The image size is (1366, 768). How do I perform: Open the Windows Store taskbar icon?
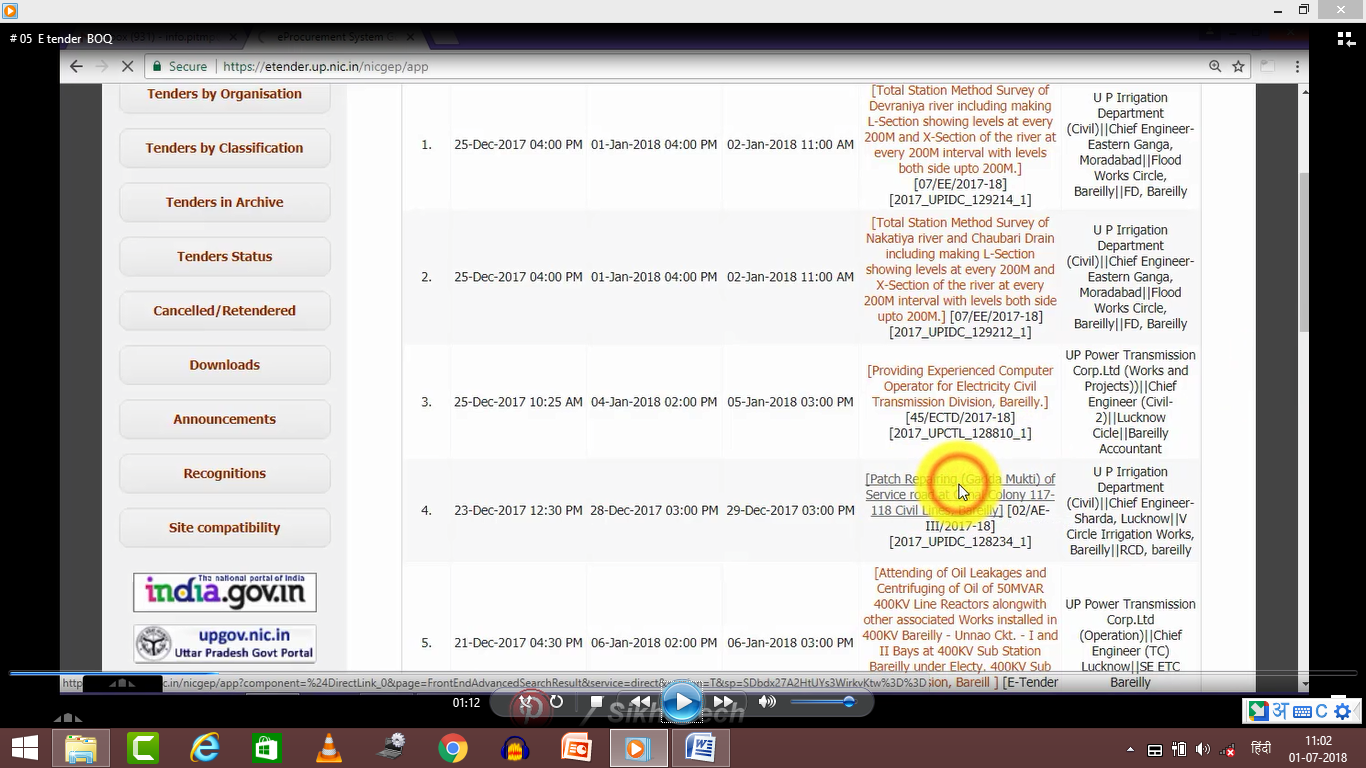coord(266,748)
